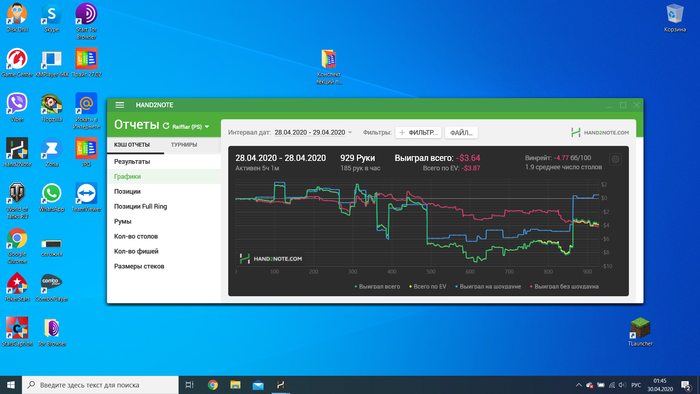Screen dimensions: 700x394
Task: Open Flopzilla desktop shortcut
Action: coord(51,107)
